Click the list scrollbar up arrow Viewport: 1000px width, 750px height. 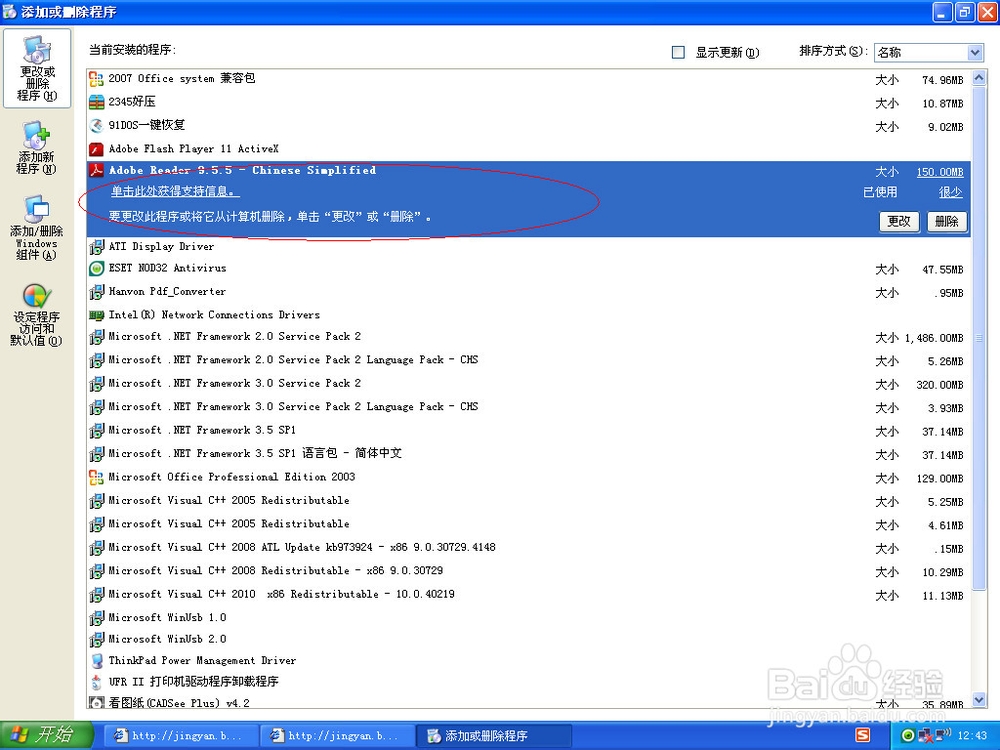tap(979, 78)
